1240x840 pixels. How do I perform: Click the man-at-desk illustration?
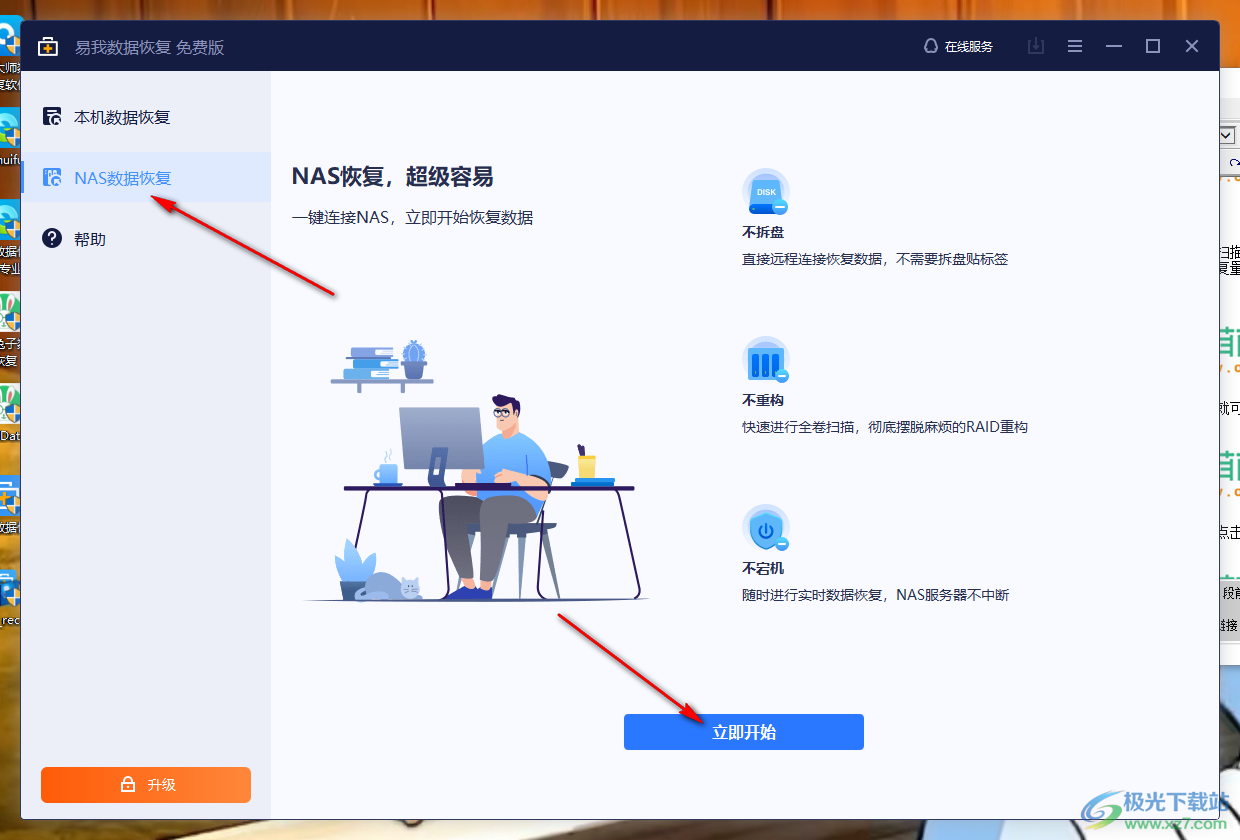[477, 471]
